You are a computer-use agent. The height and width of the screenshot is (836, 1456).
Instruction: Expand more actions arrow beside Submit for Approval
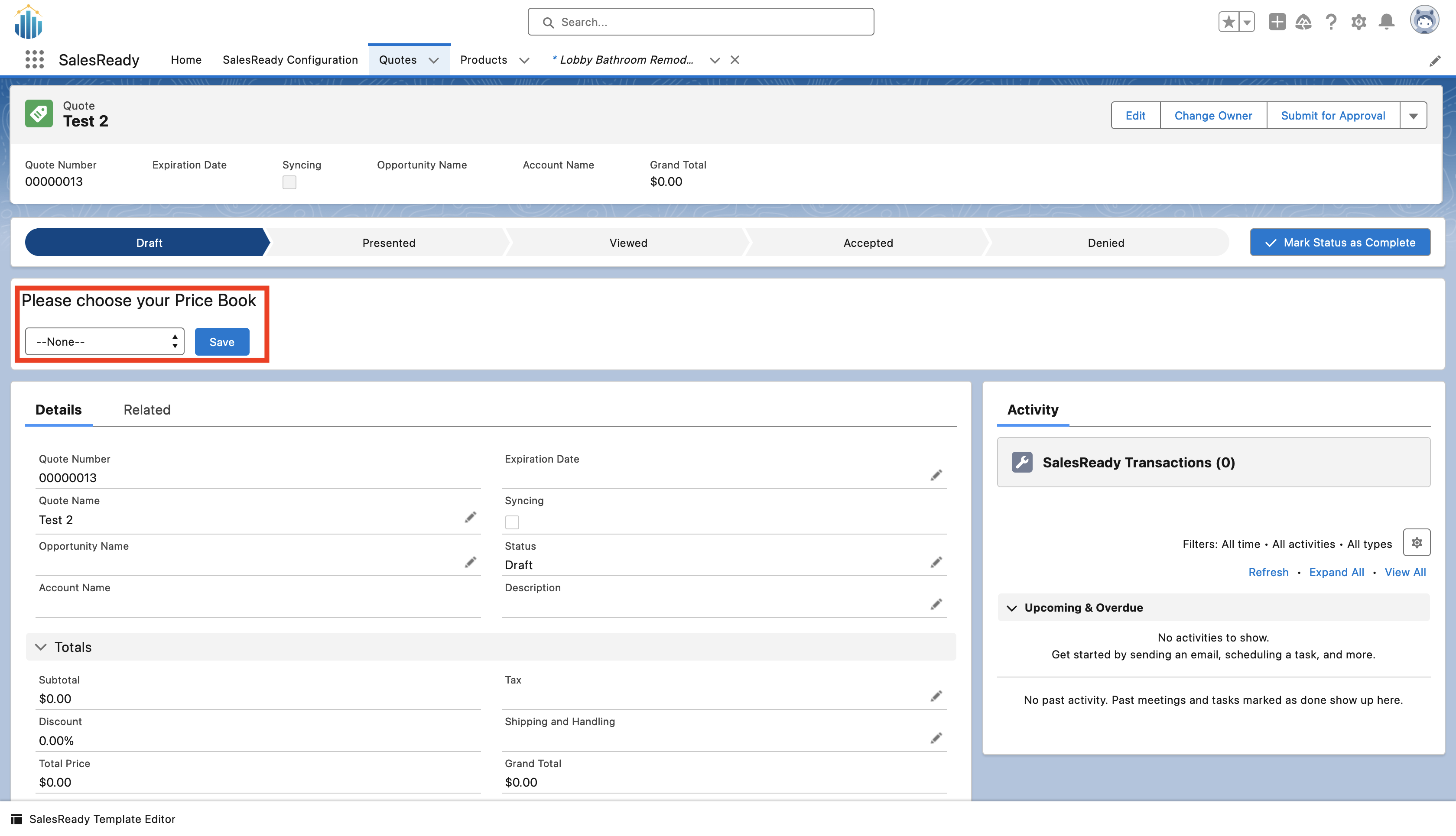click(x=1413, y=115)
